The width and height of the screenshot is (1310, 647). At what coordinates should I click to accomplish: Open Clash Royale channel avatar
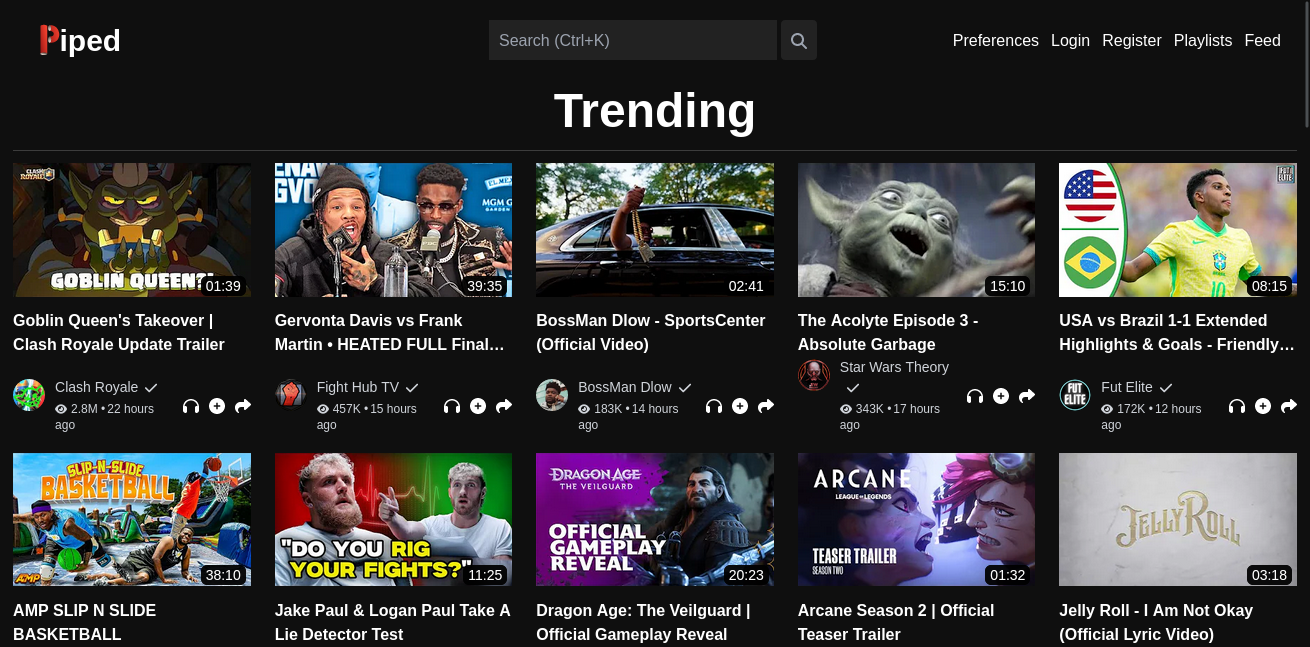click(29, 395)
